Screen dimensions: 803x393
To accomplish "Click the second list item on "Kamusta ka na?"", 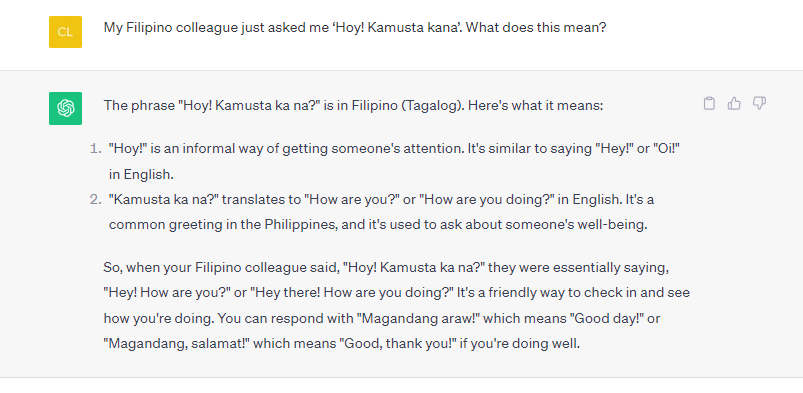I will 381,212.
